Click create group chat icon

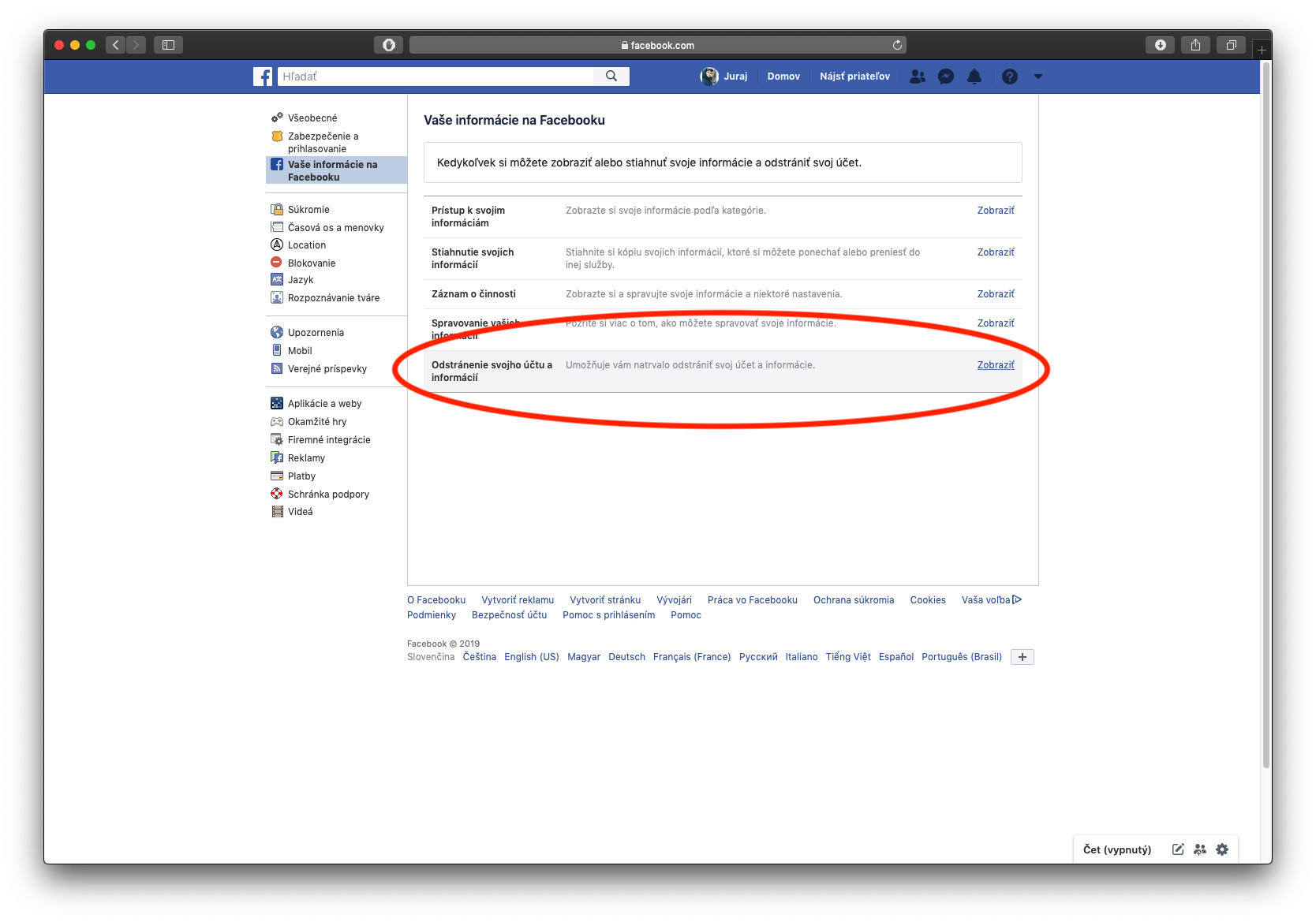[x=1200, y=849]
